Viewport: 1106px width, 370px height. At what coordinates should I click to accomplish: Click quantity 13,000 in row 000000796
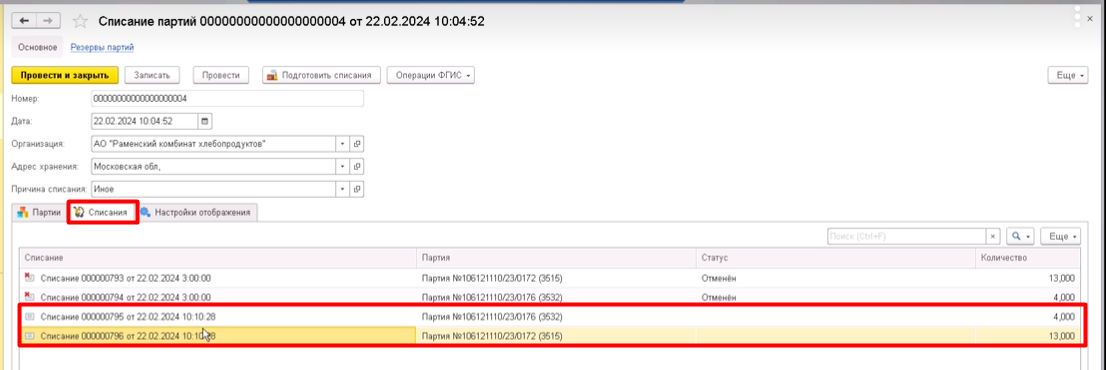click(x=1061, y=336)
